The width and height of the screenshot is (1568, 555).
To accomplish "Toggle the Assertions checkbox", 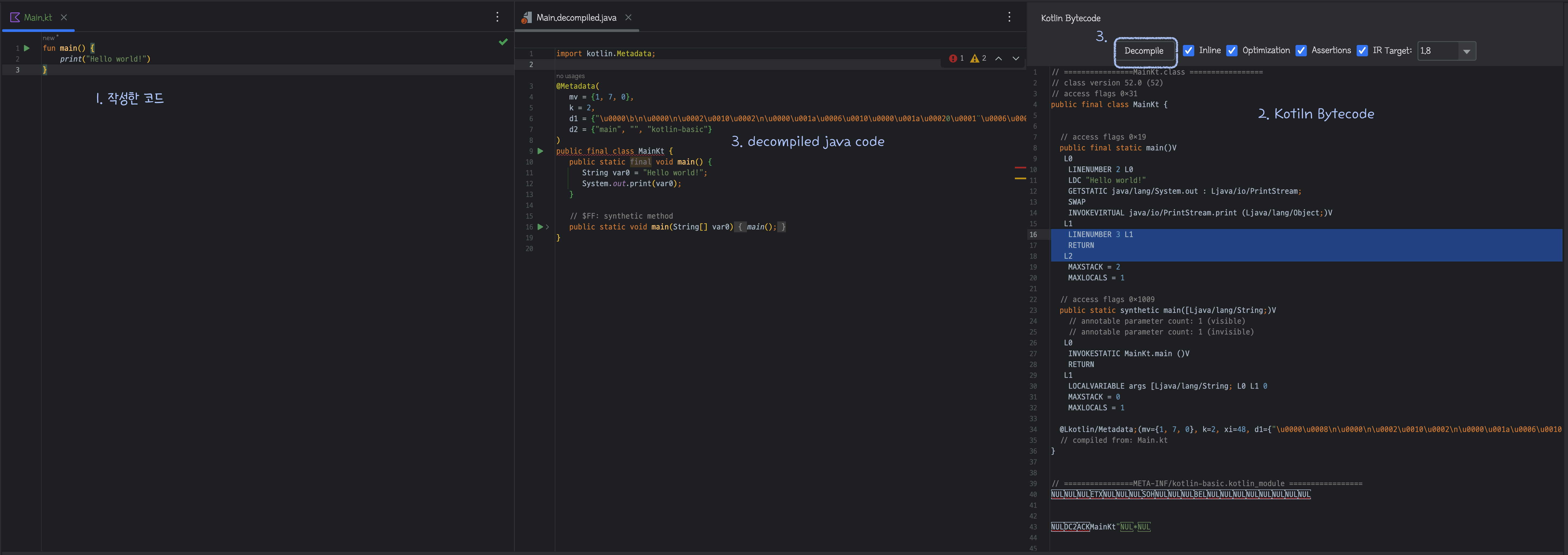I will (x=1301, y=51).
